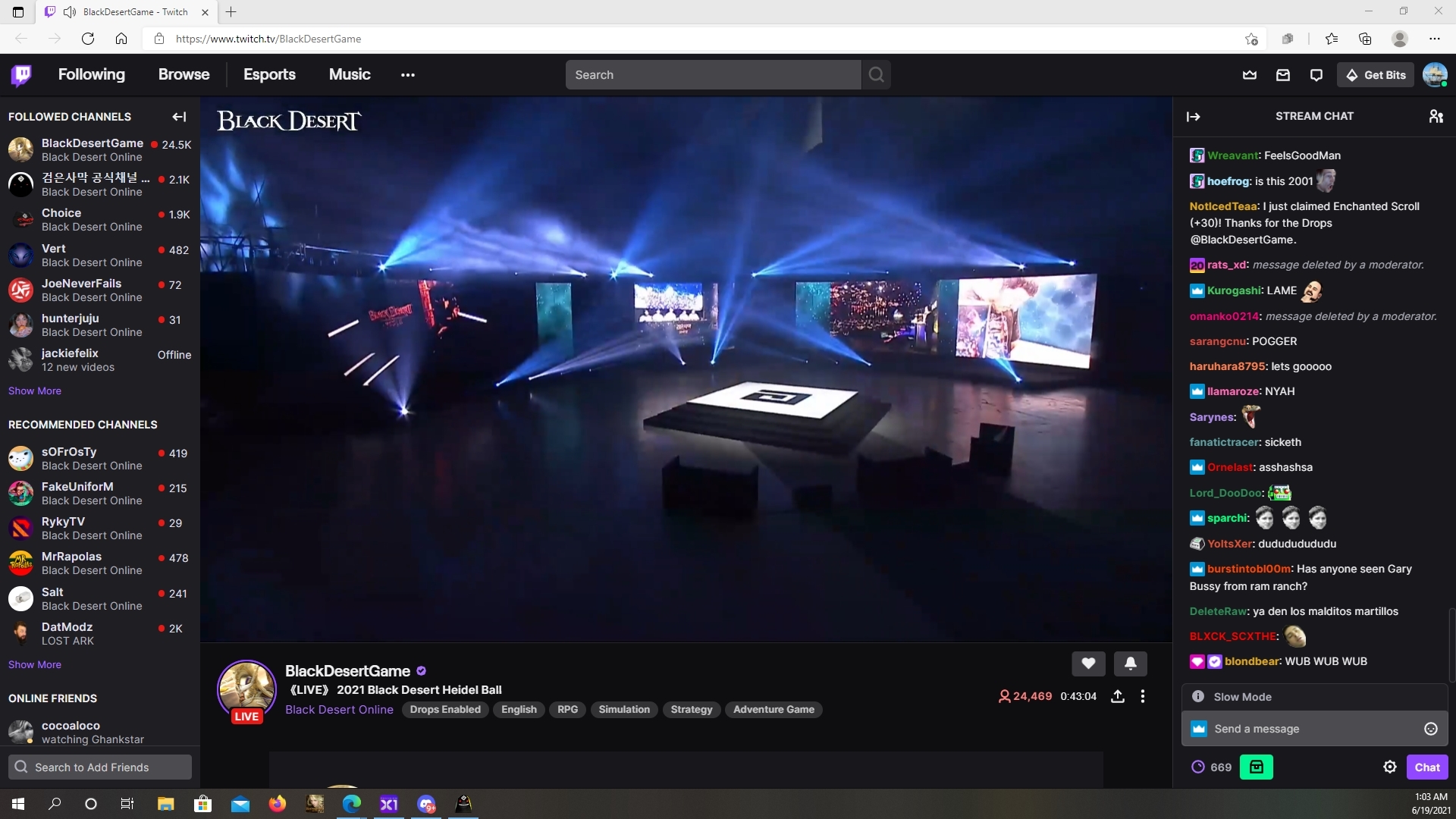Click the English tag
The image size is (1456, 819).
[x=519, y=709]
